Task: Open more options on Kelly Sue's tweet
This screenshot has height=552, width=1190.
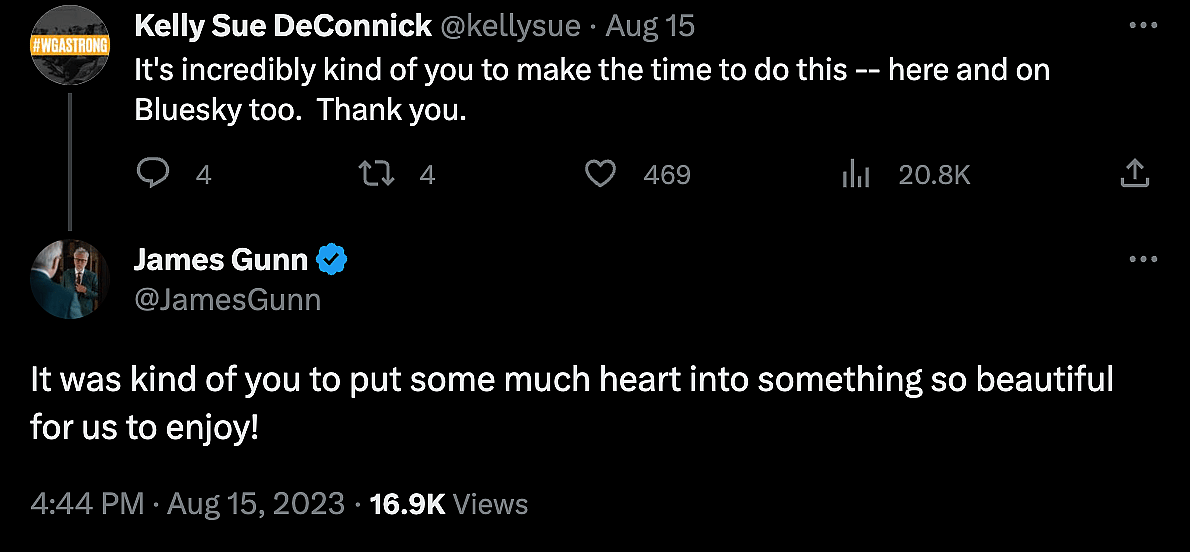Action: 1142,25
